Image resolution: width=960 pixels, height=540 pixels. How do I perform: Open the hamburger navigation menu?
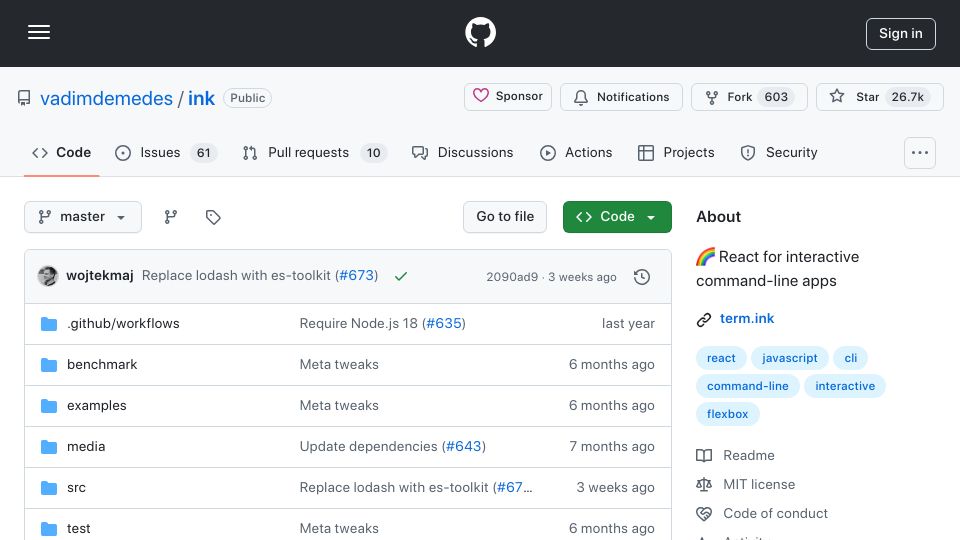(39, 32)
